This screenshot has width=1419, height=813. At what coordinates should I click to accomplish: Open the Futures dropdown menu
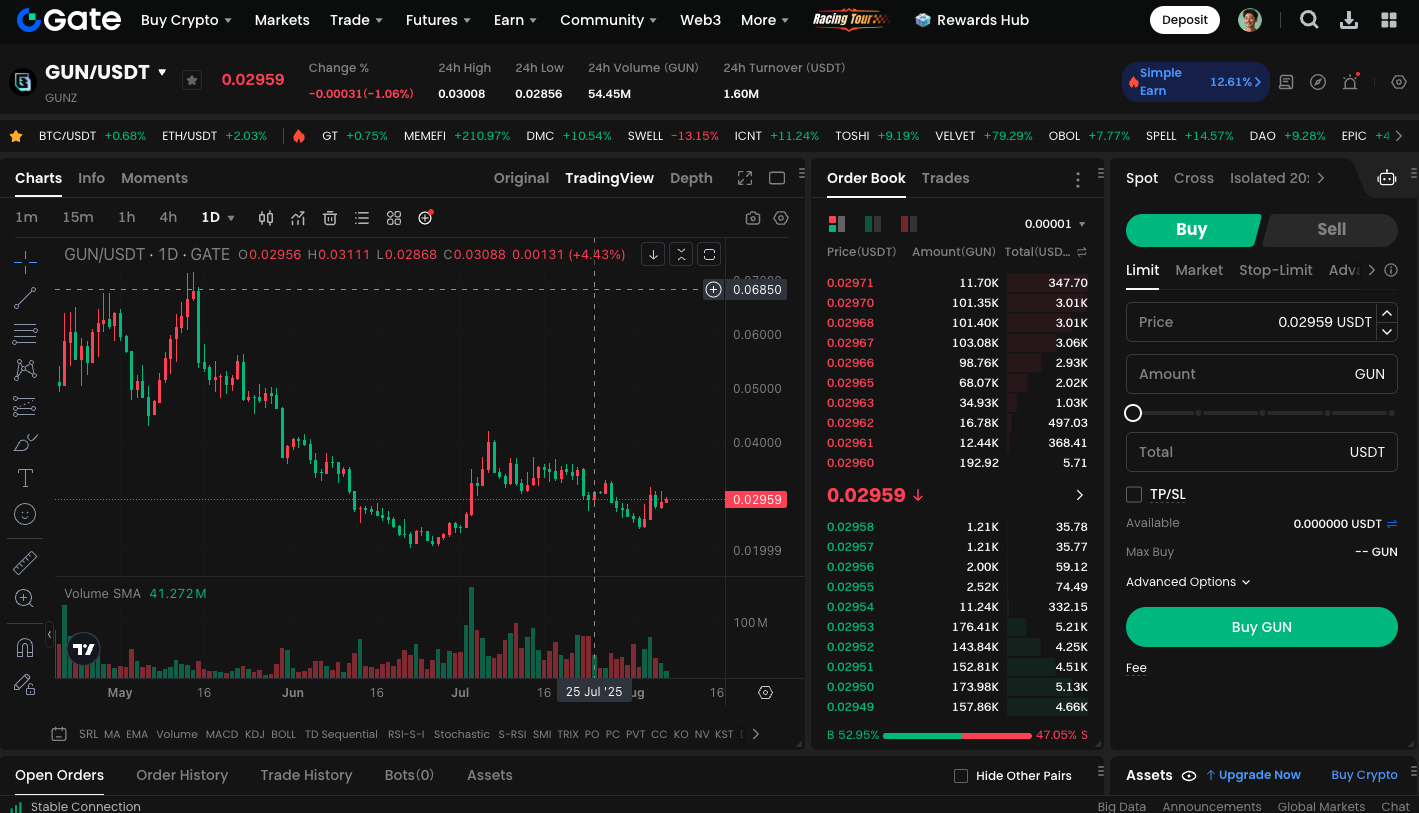point(438,20)
